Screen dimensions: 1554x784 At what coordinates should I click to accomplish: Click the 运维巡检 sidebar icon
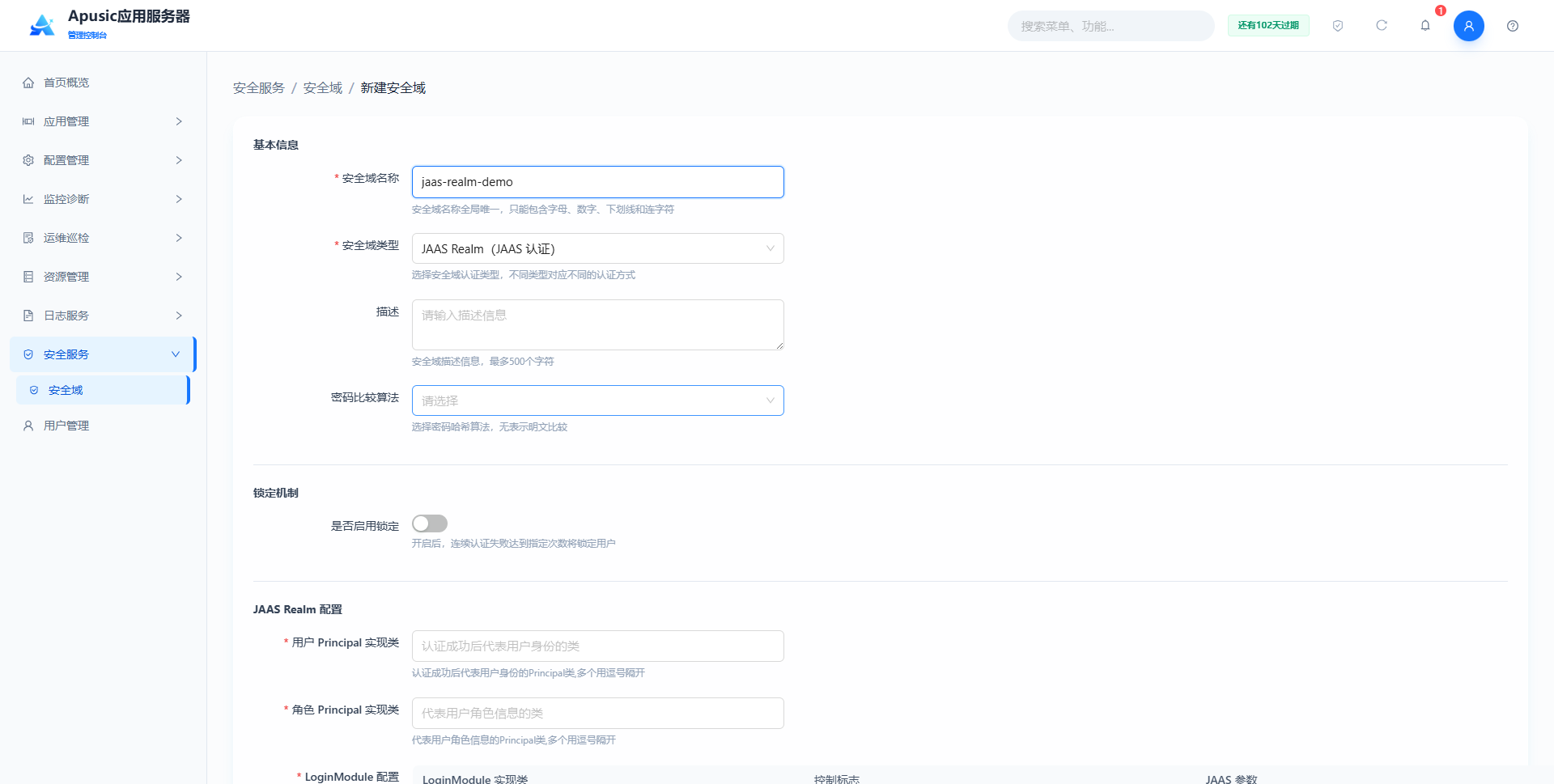[28, 238]
